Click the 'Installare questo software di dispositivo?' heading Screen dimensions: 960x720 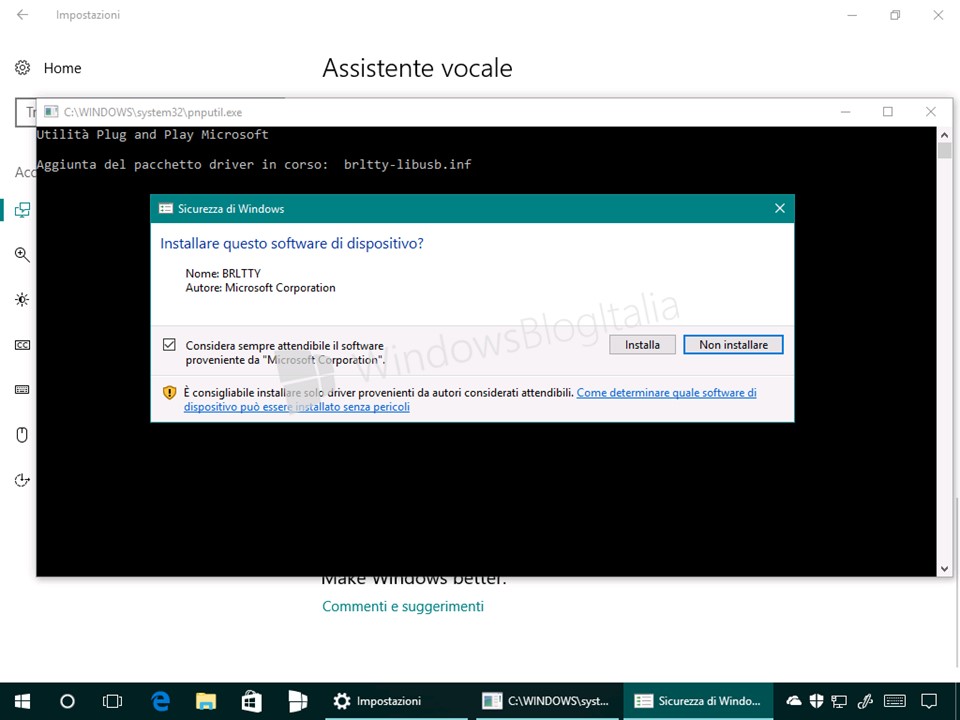pyautogui.click(x=291, y=244)
